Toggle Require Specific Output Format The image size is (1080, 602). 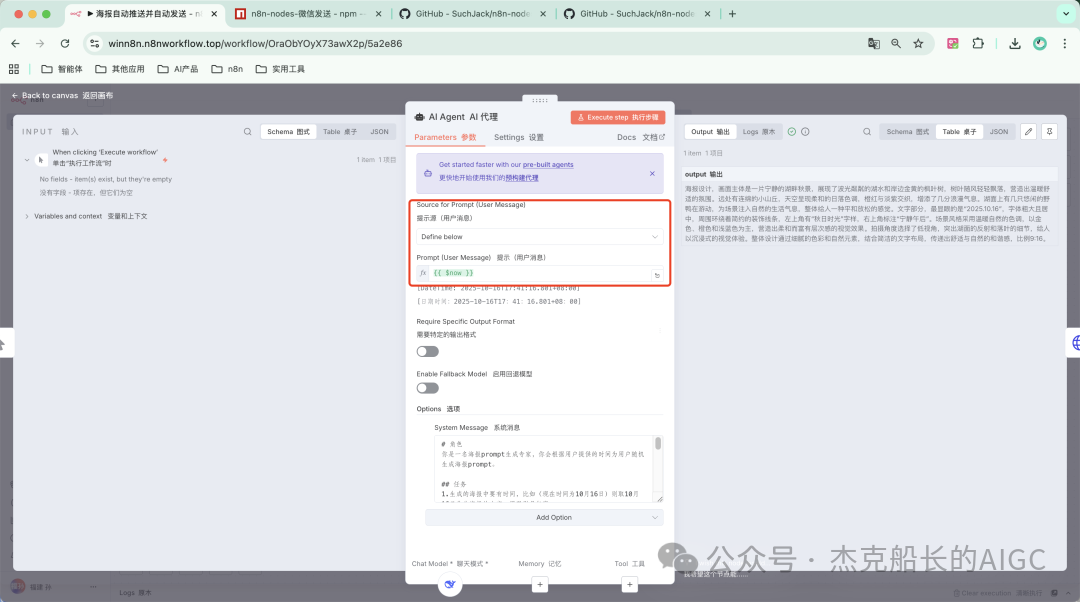coord(428,351)
